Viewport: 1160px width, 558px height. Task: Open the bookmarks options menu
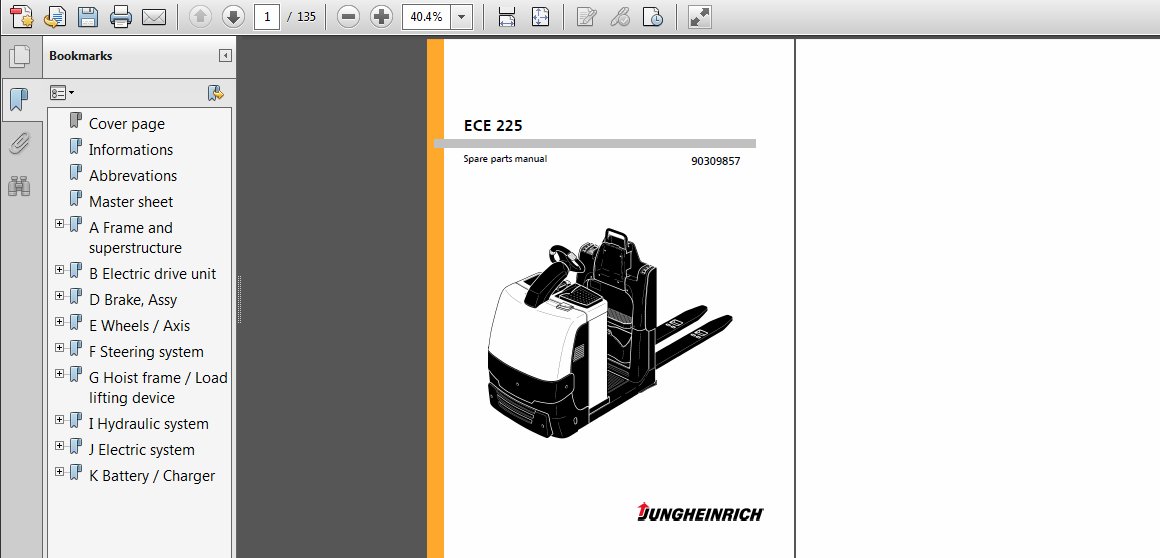pyautogui.click(x=61, y=93)
